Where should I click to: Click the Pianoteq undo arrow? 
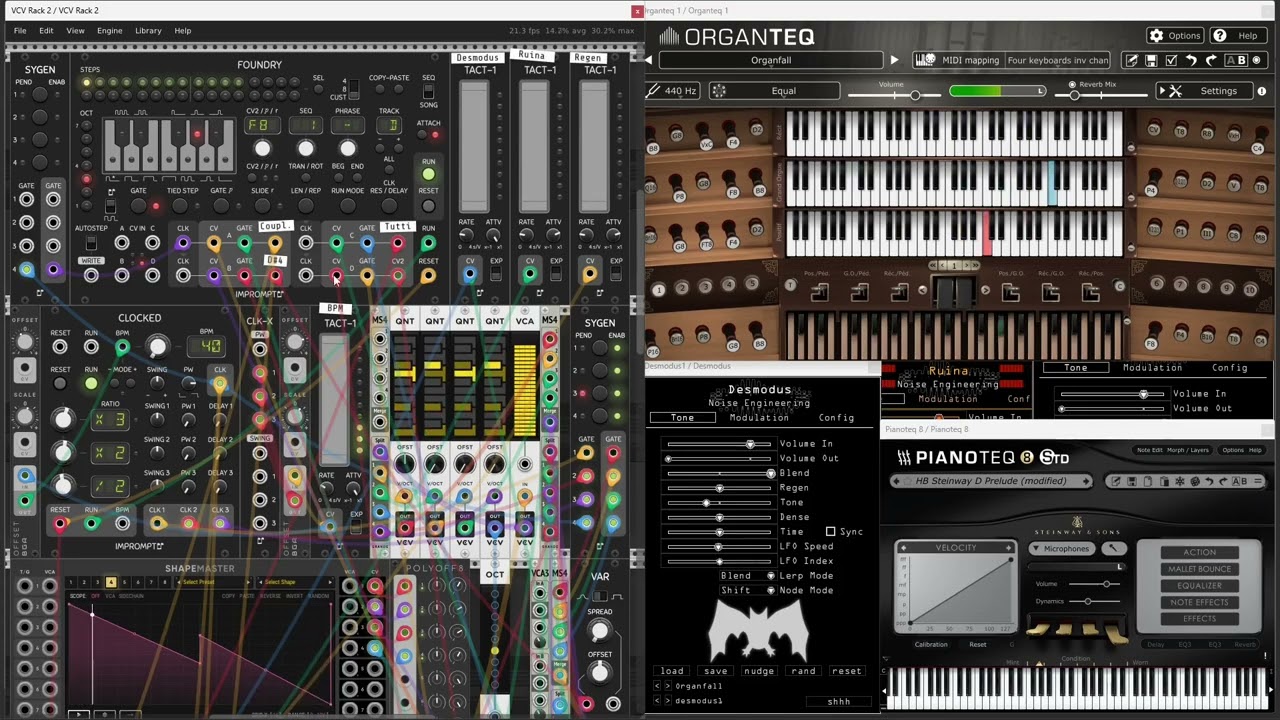point(1209,481)
